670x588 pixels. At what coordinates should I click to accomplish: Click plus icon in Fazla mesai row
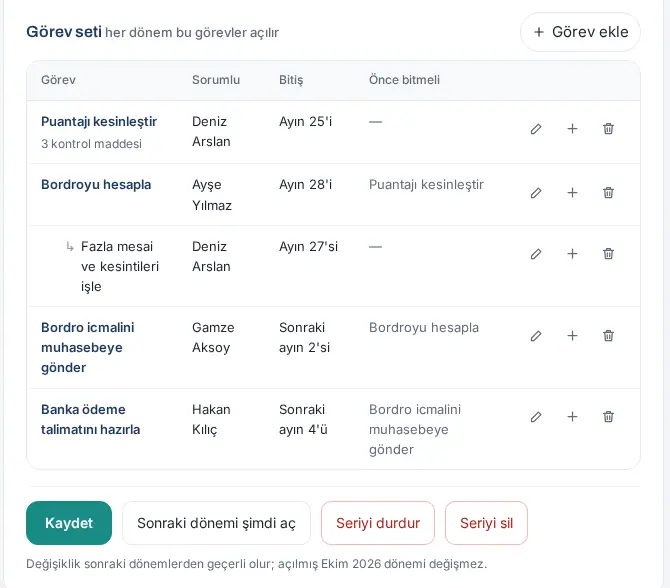tap(572, 254)
